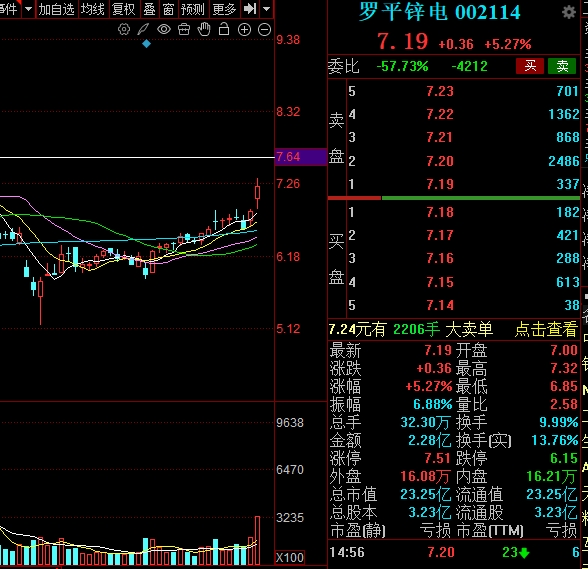Click the red 买 buy button
Image resolution: width=588 pixels, height=569 pixels.
pyautogui.click(x=530, y=66)
